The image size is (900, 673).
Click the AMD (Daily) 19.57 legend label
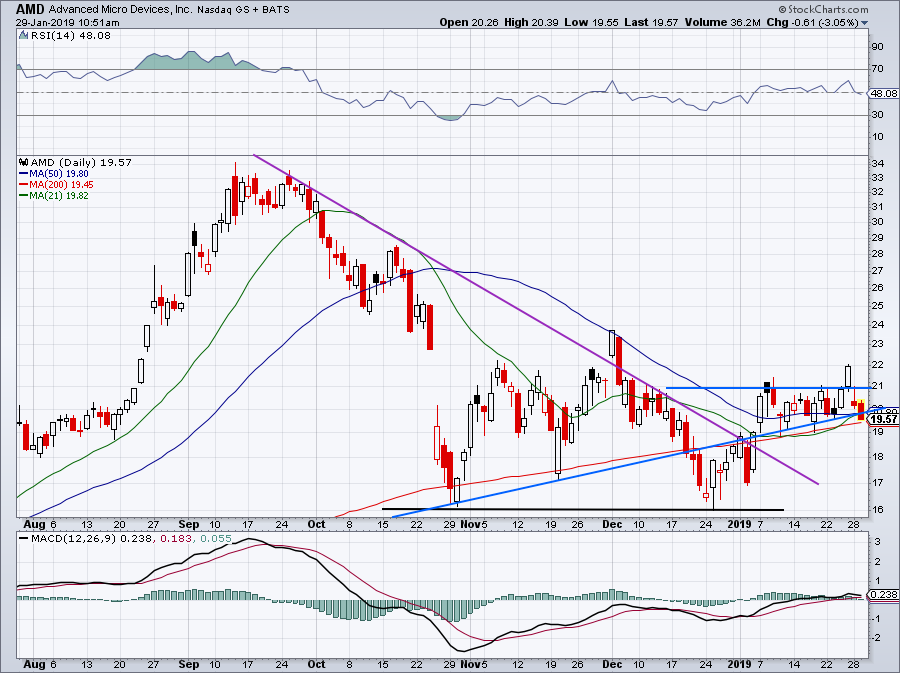[81, 162]
